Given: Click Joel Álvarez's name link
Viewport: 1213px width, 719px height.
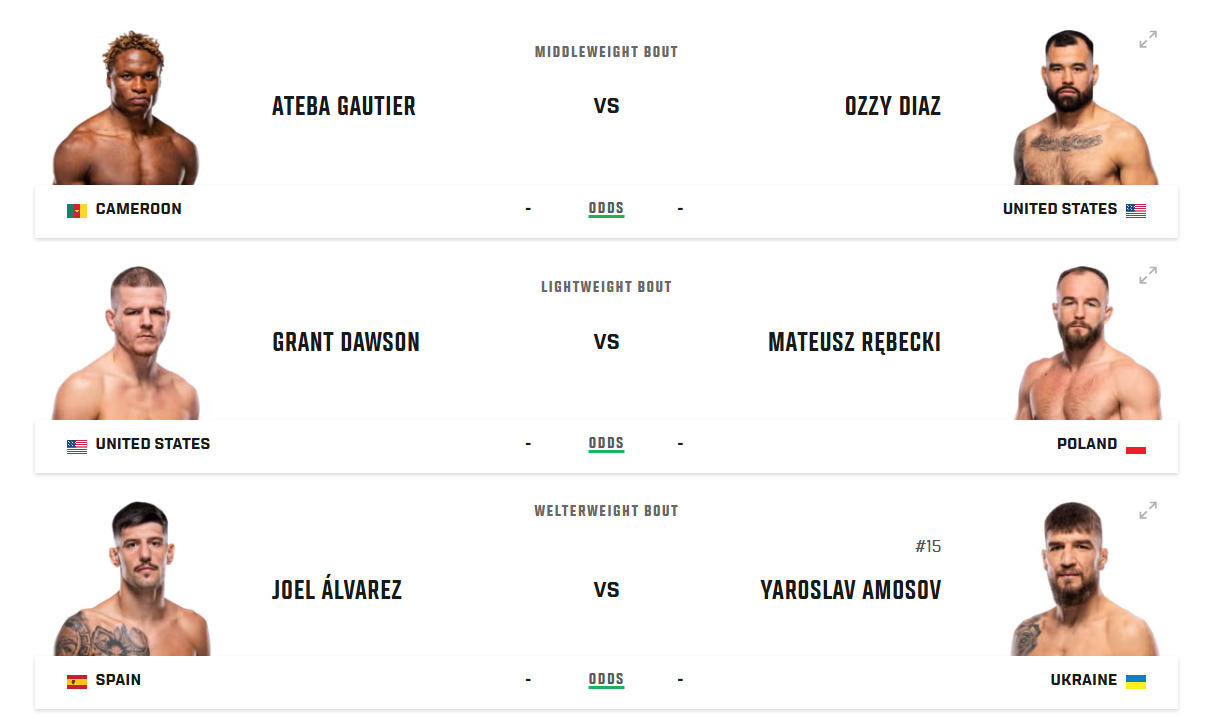Looking at the screenshot, I should pos(337,590).
